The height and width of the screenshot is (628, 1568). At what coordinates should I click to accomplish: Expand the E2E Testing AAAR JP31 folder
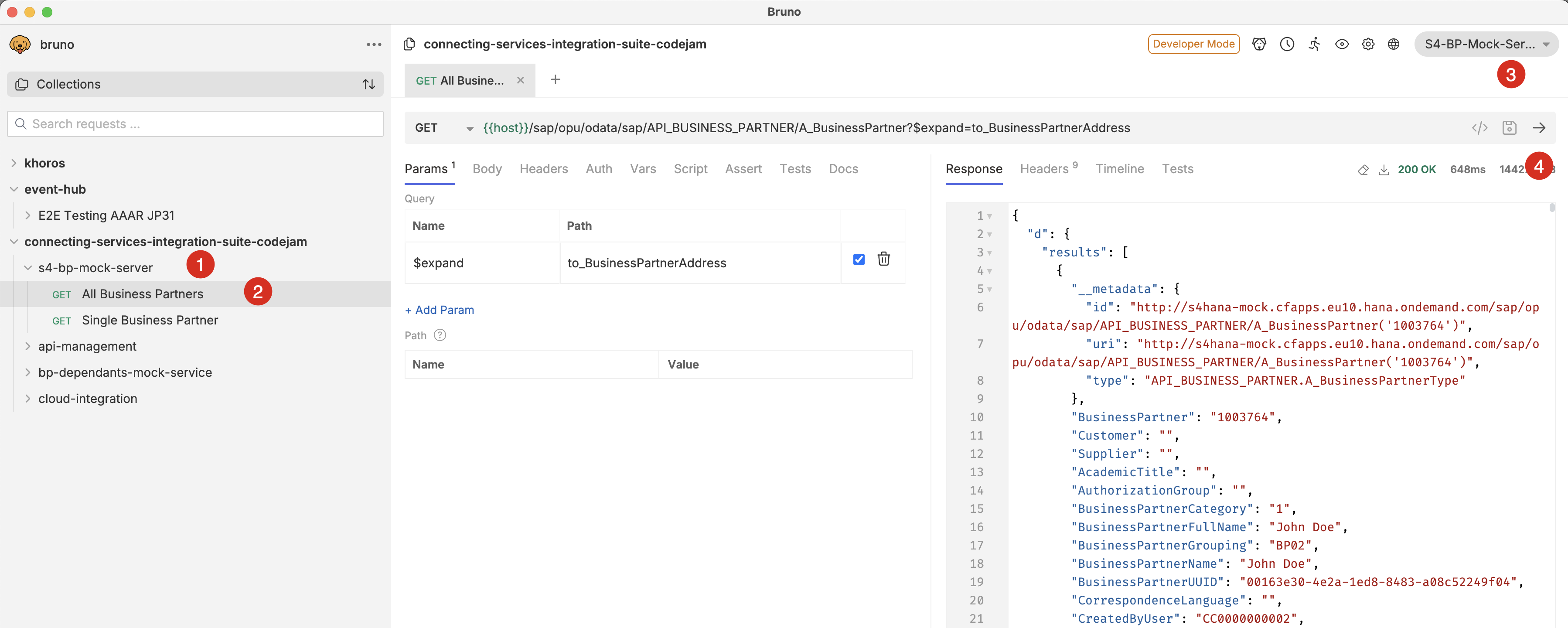coord(27,215)
